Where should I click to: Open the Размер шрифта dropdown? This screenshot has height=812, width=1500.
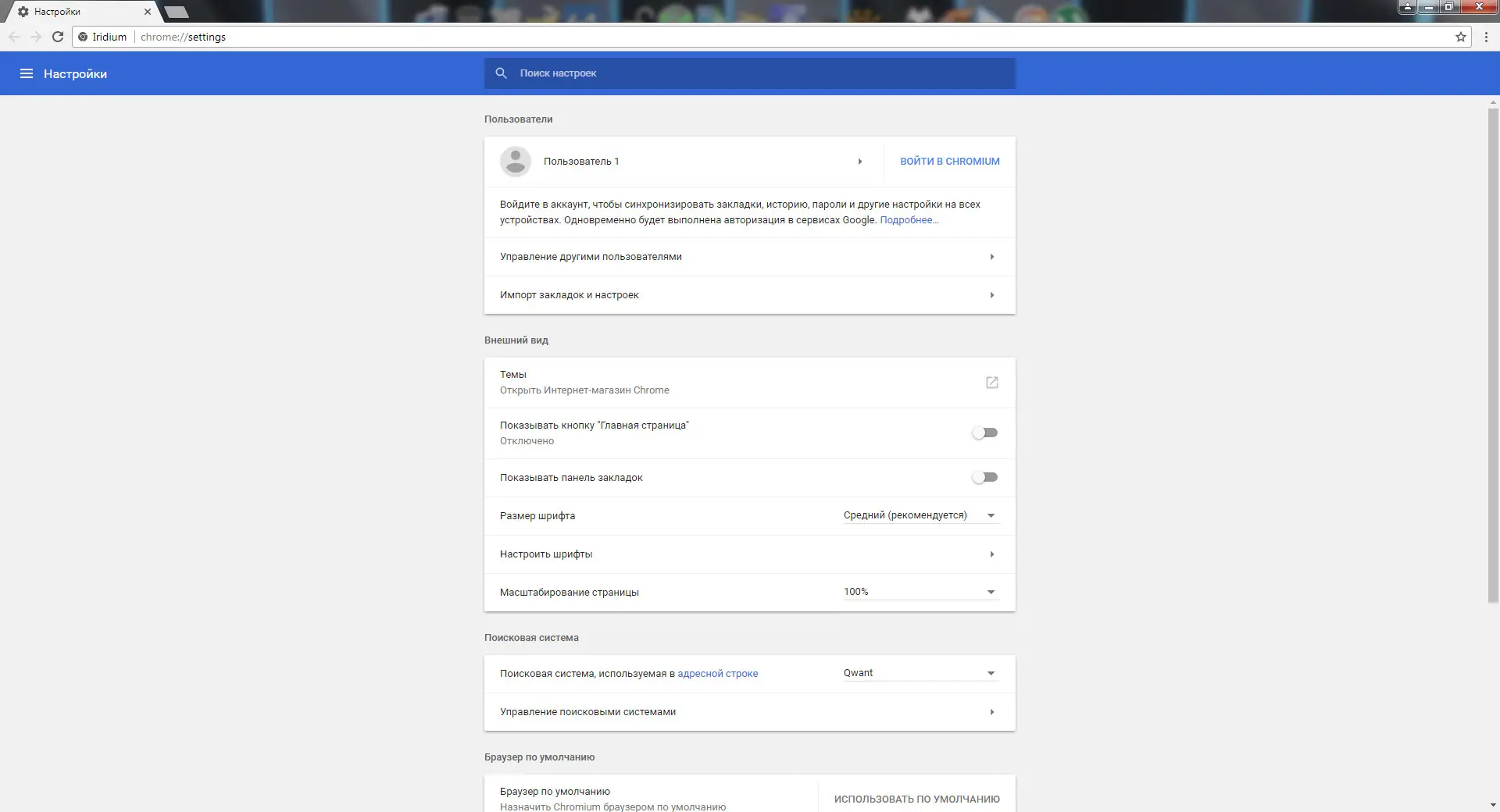tap(921, 515)
